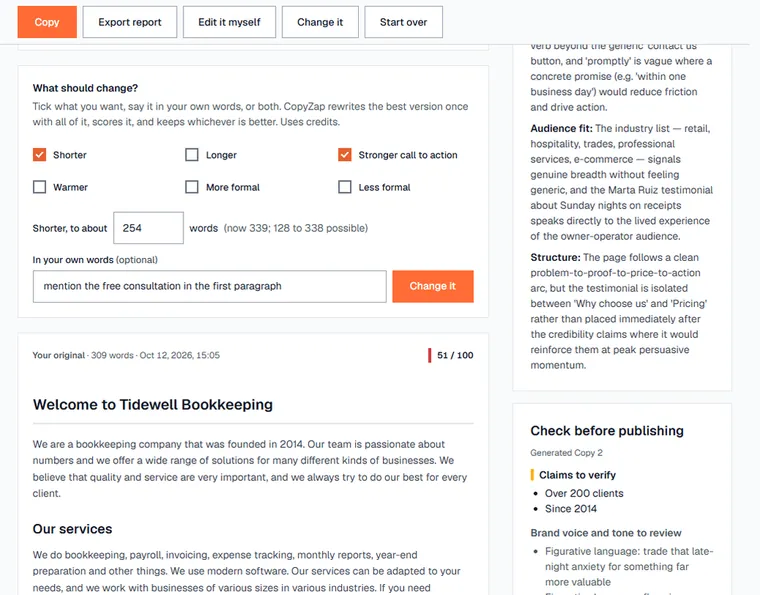Click Start over
Screen dimensions: 760x595
pos(403,22)
